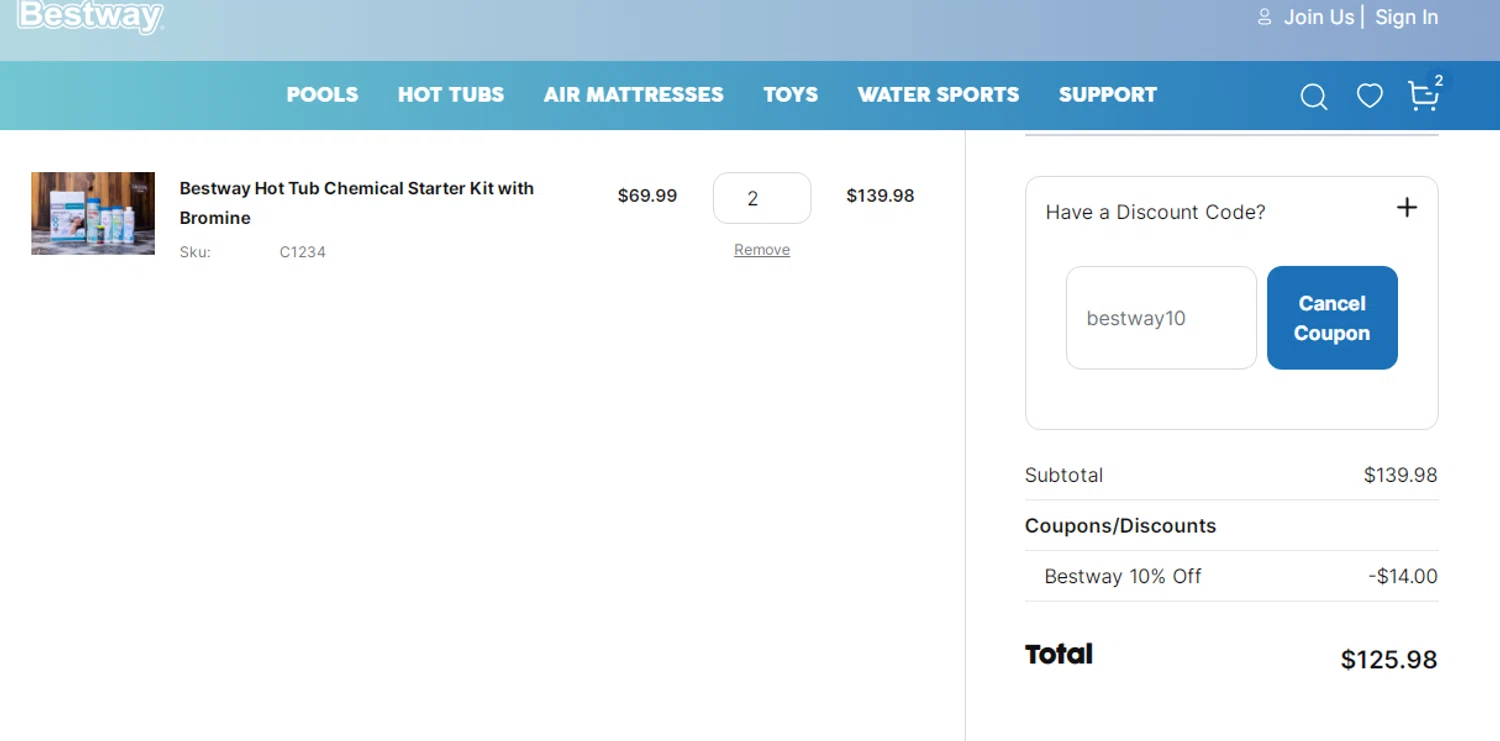Click the quantity field showing 2
Image resolution: width=1500 pixels, height=741 pixels.
(x=762, y=198)
